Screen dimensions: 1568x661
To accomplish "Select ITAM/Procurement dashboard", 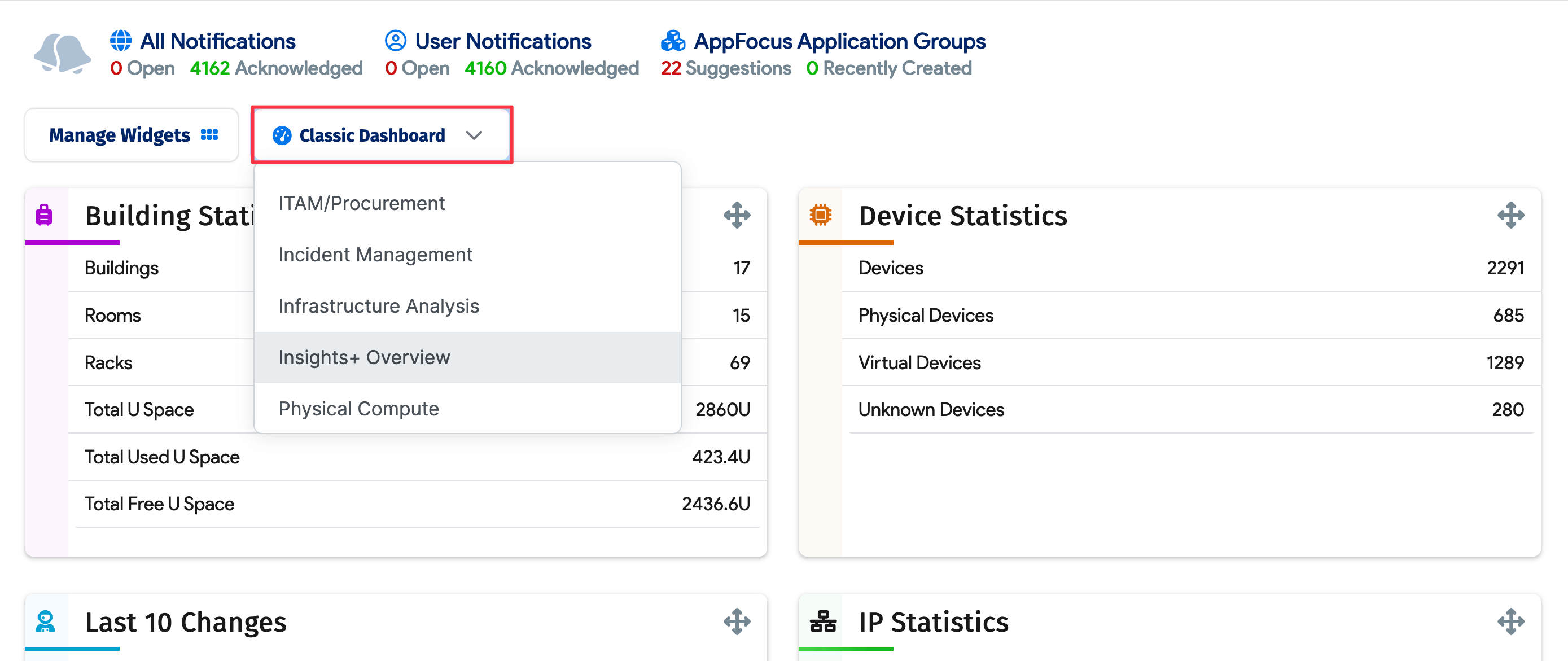I will (x=362, y=203).
